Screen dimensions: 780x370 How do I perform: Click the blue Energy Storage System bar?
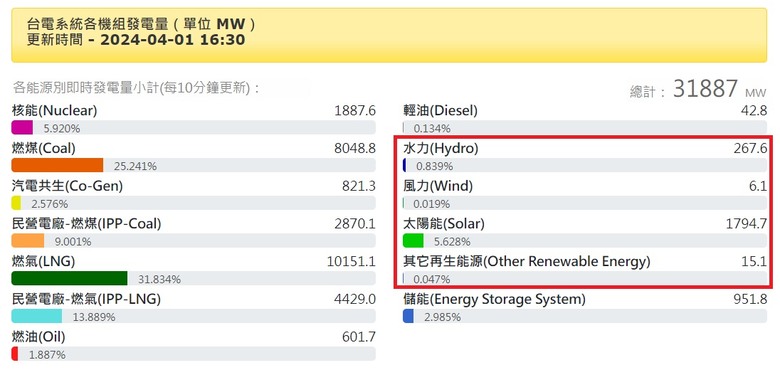[408, 316]
